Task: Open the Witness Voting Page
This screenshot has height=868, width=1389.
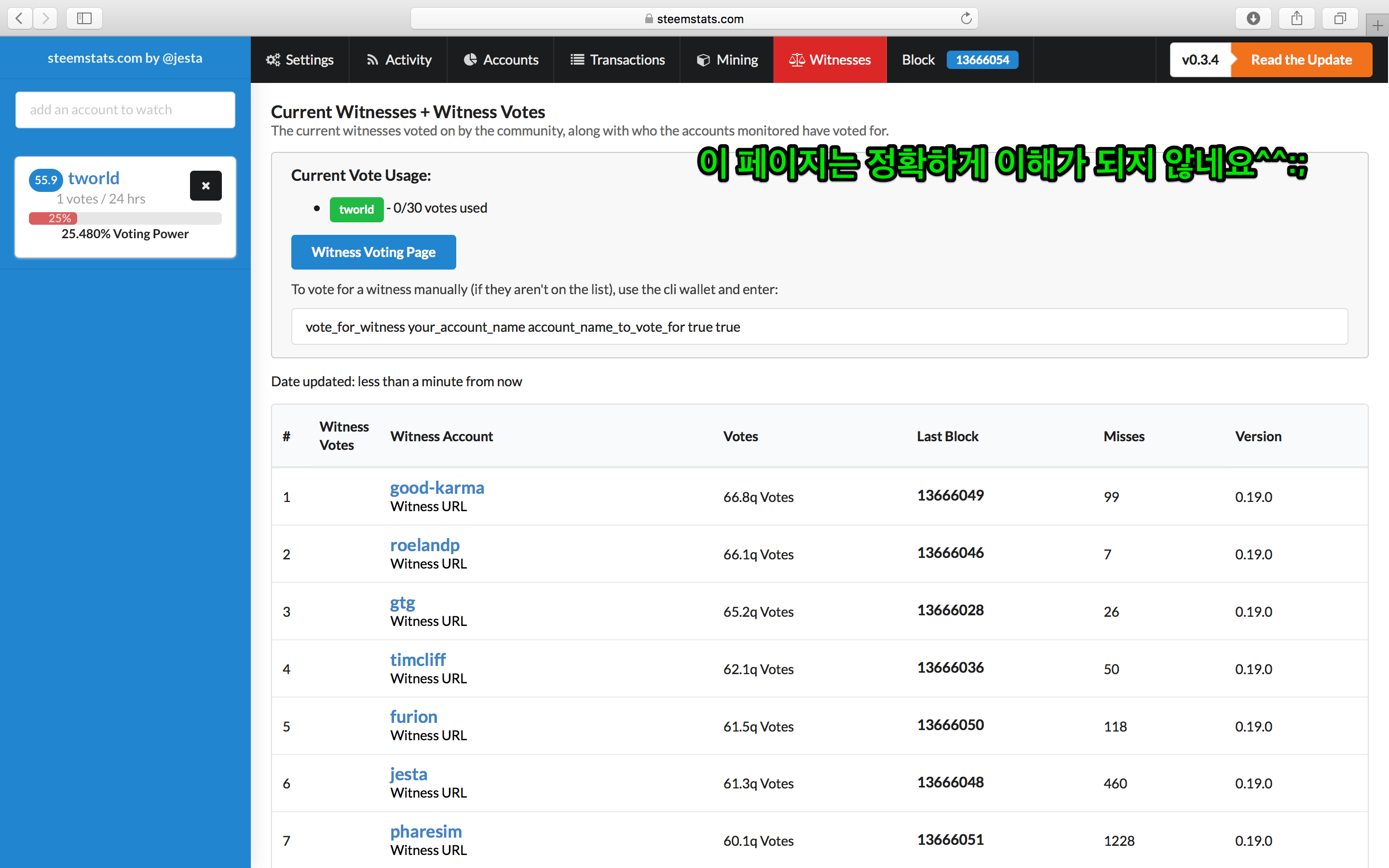Action: point(374,252)
